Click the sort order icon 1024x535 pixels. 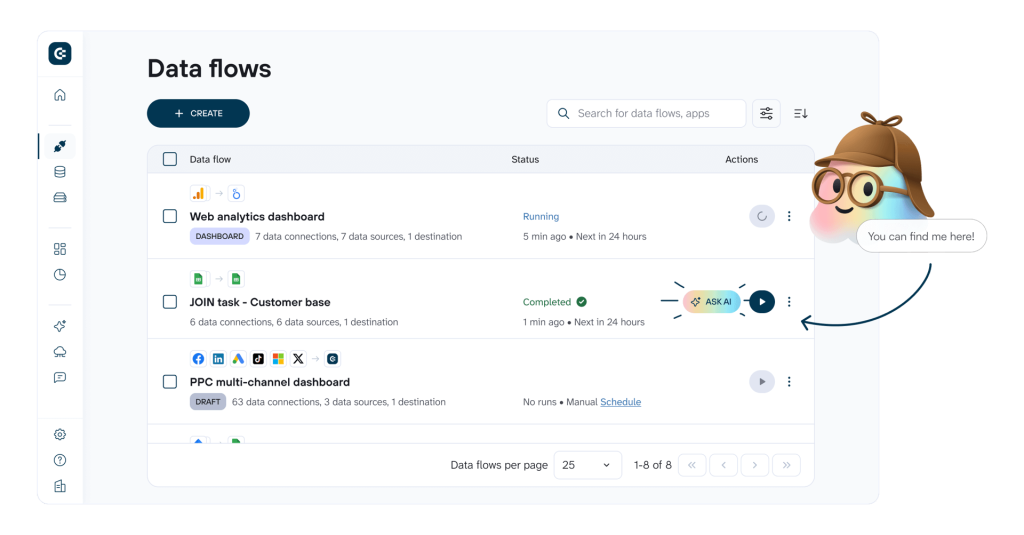[x=801, y=114]
